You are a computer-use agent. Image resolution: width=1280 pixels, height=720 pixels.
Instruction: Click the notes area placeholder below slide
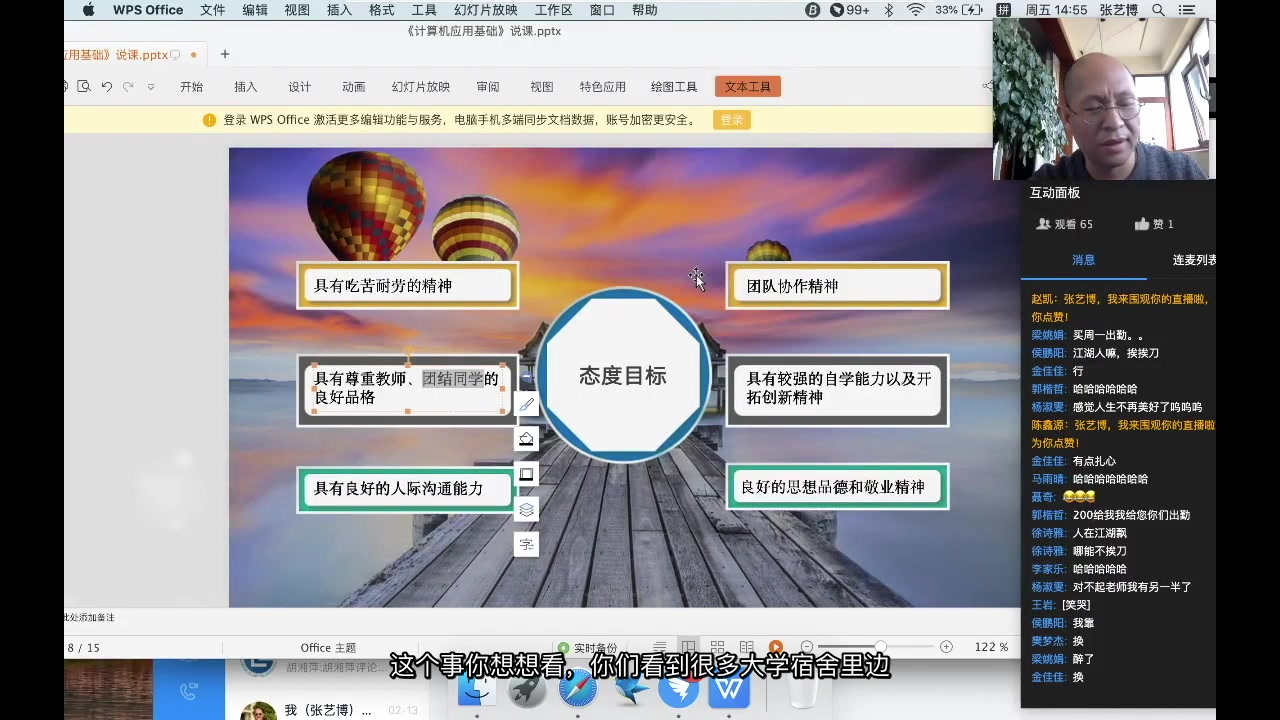(90, 618)
